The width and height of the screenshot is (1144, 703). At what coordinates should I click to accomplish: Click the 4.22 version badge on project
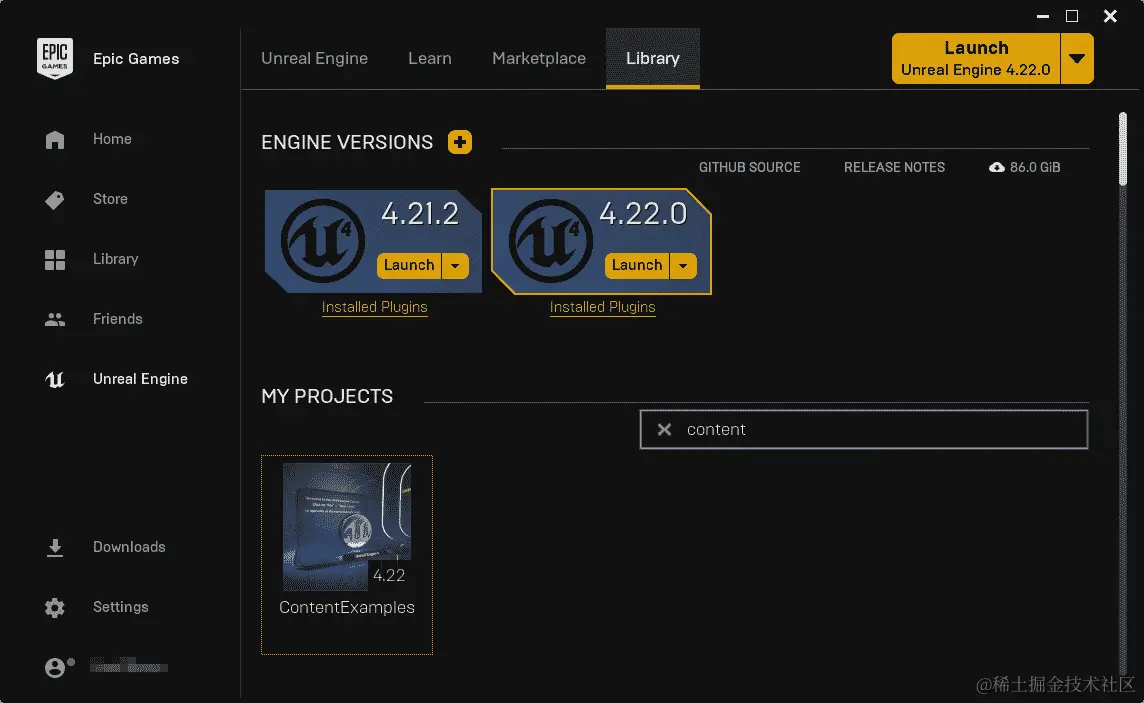point(389,575)
